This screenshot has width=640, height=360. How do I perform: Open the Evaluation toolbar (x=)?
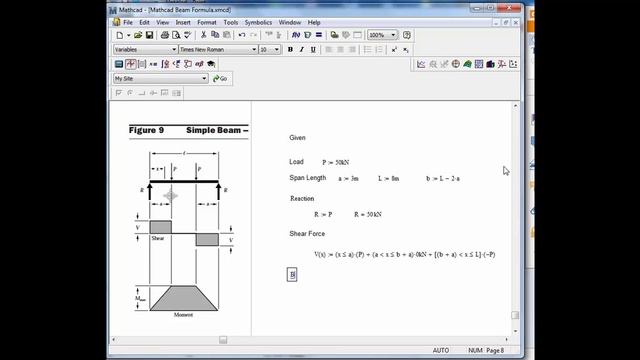(x=153, y=64)
